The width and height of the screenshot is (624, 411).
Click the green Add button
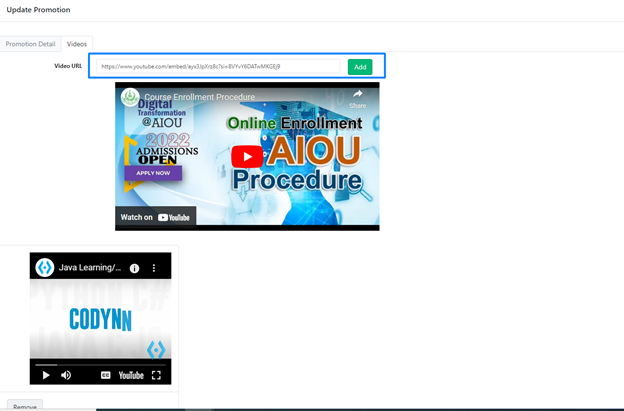pos(360,67)
